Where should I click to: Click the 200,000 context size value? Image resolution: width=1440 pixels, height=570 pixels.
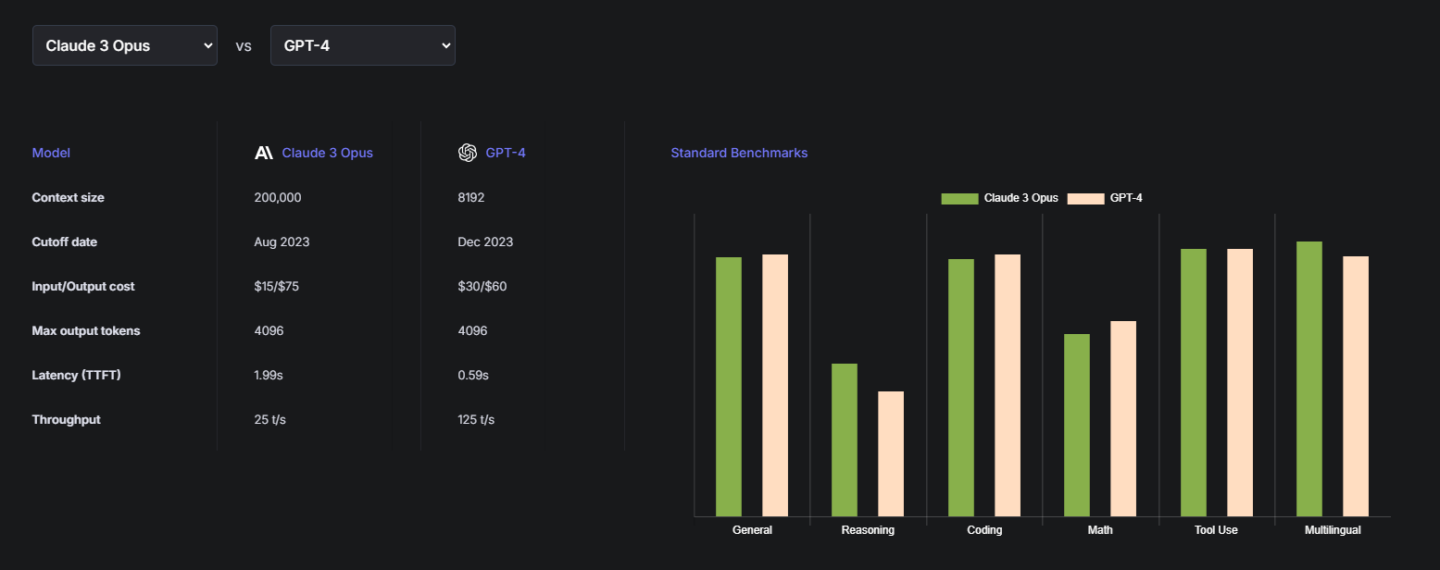(x=278, y=198)
